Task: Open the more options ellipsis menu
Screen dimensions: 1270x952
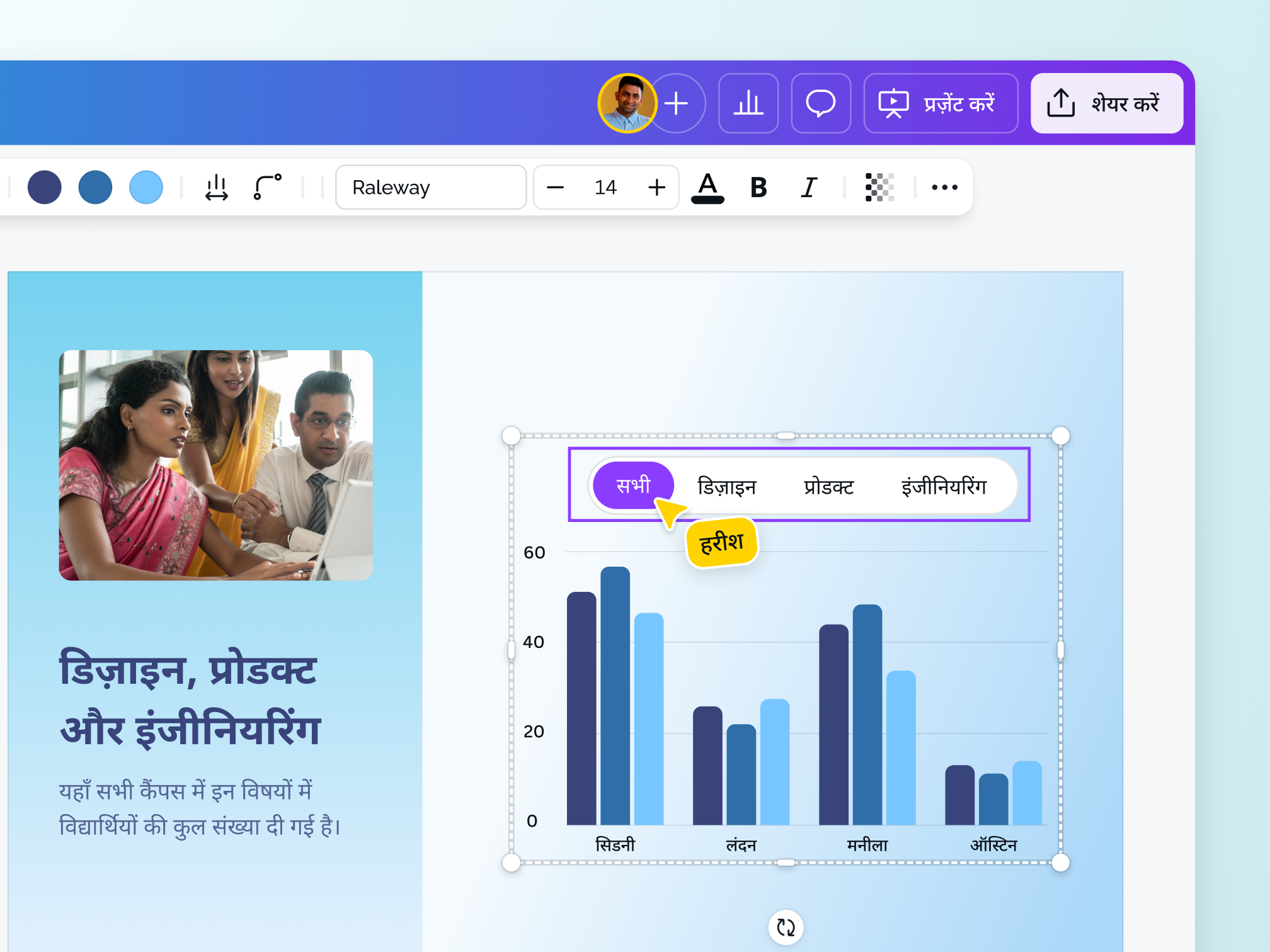Action: [x=944, y=187]
